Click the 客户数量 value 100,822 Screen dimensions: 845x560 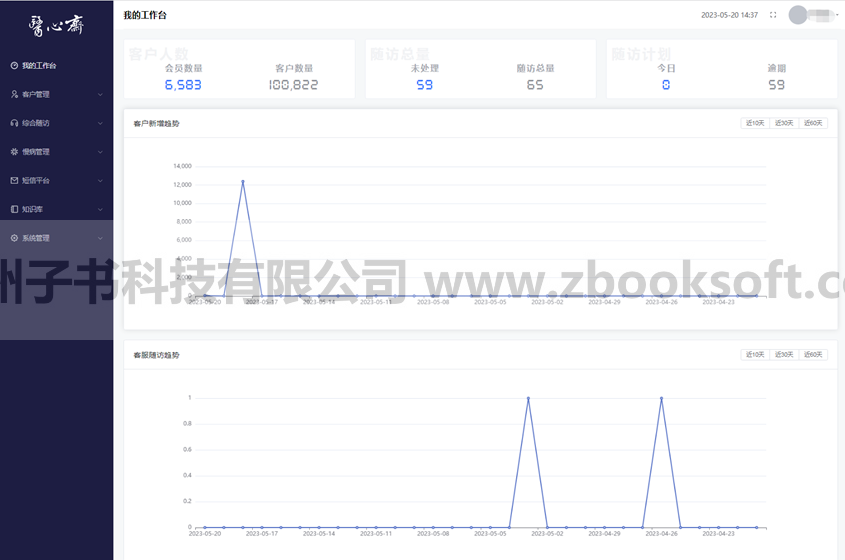coord(294,85)
